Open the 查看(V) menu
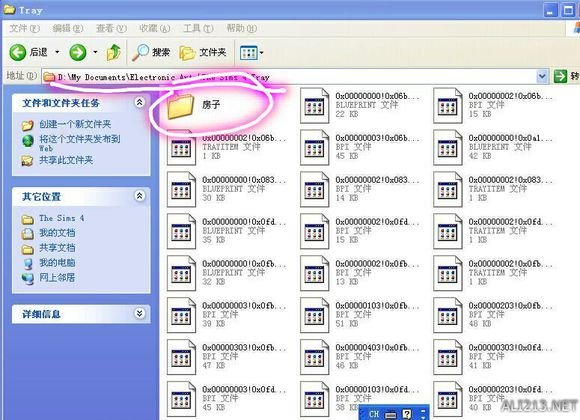580x420 pixels. (111, 28)
